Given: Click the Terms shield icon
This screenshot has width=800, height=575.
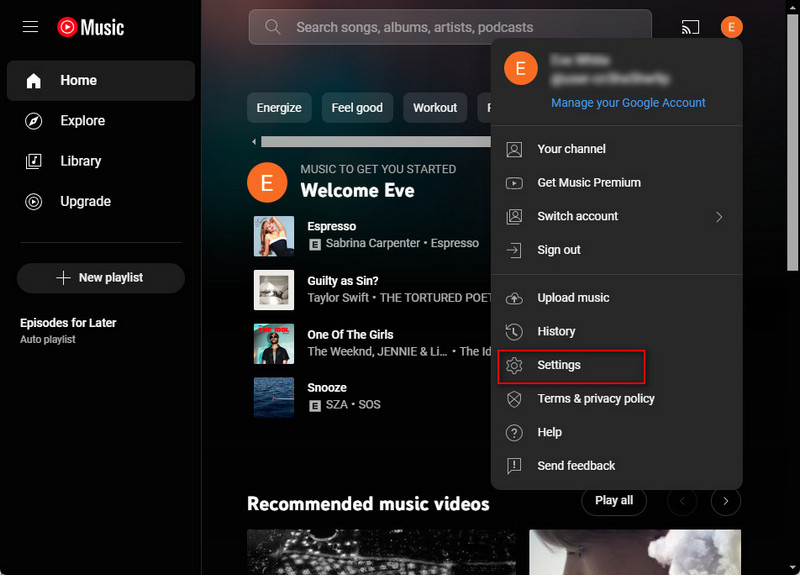Looking at the screenshot, I should pyautogui.click(x=514, y=399).
